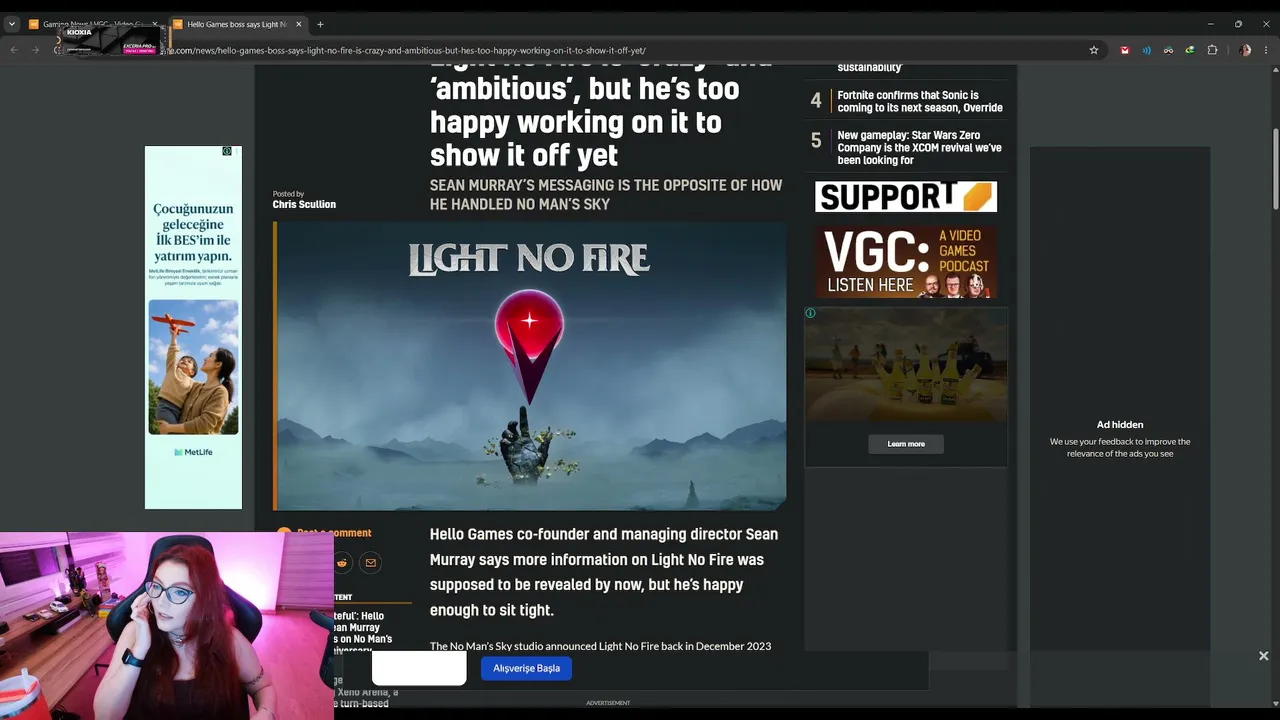Open the VGC podcast Listen Here banner

pyautogui.click(x=906, y=262)
